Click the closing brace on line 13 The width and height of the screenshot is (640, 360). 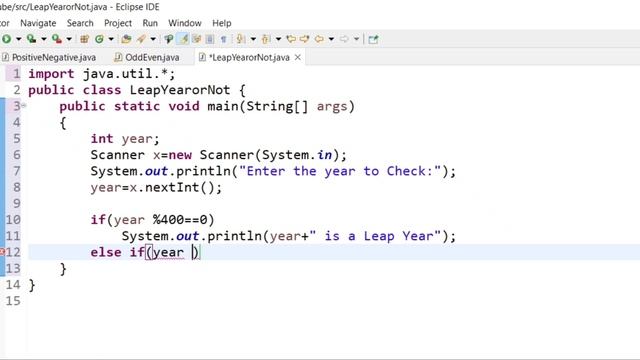tap(63, 269)
